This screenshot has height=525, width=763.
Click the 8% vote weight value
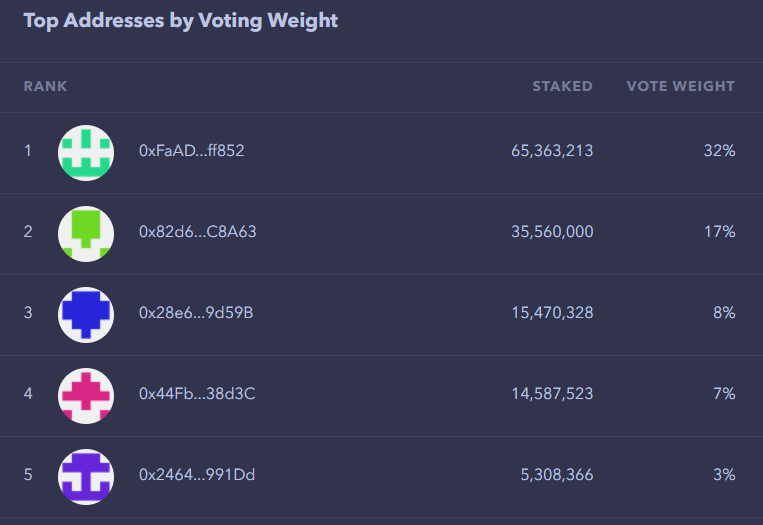[x=725, y=312]
